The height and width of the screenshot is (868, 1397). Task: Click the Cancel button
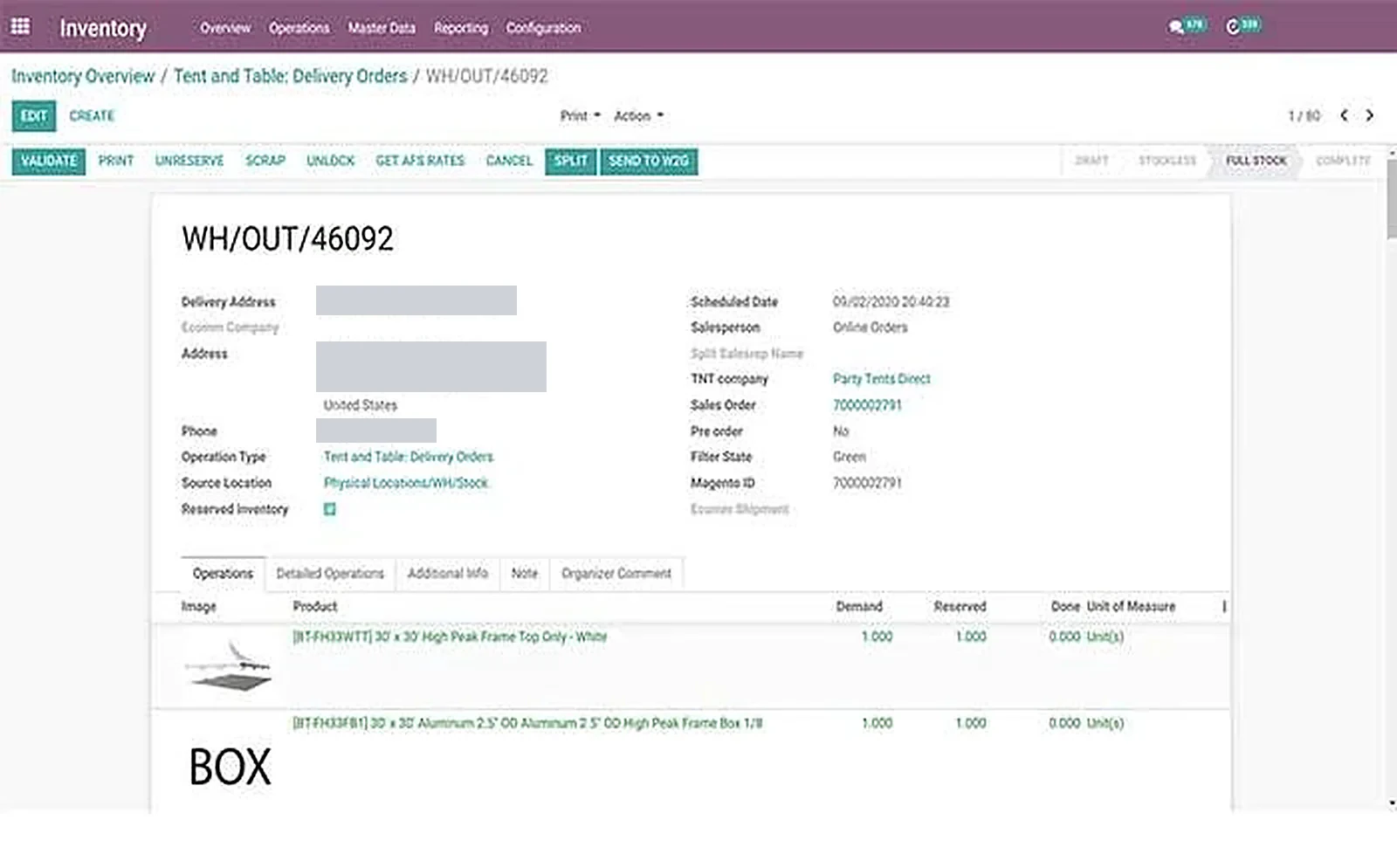pyautogui.click(x=509, y=161)
